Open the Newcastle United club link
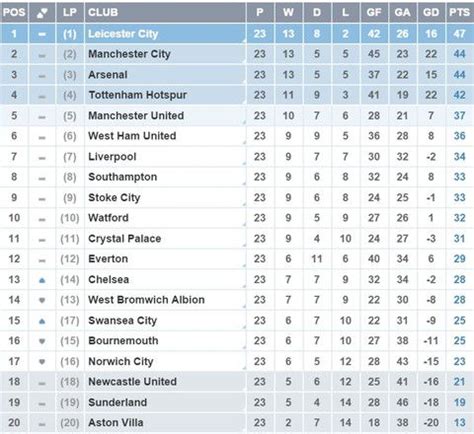The width and height of the screenshot is (474, 434). 132,382
